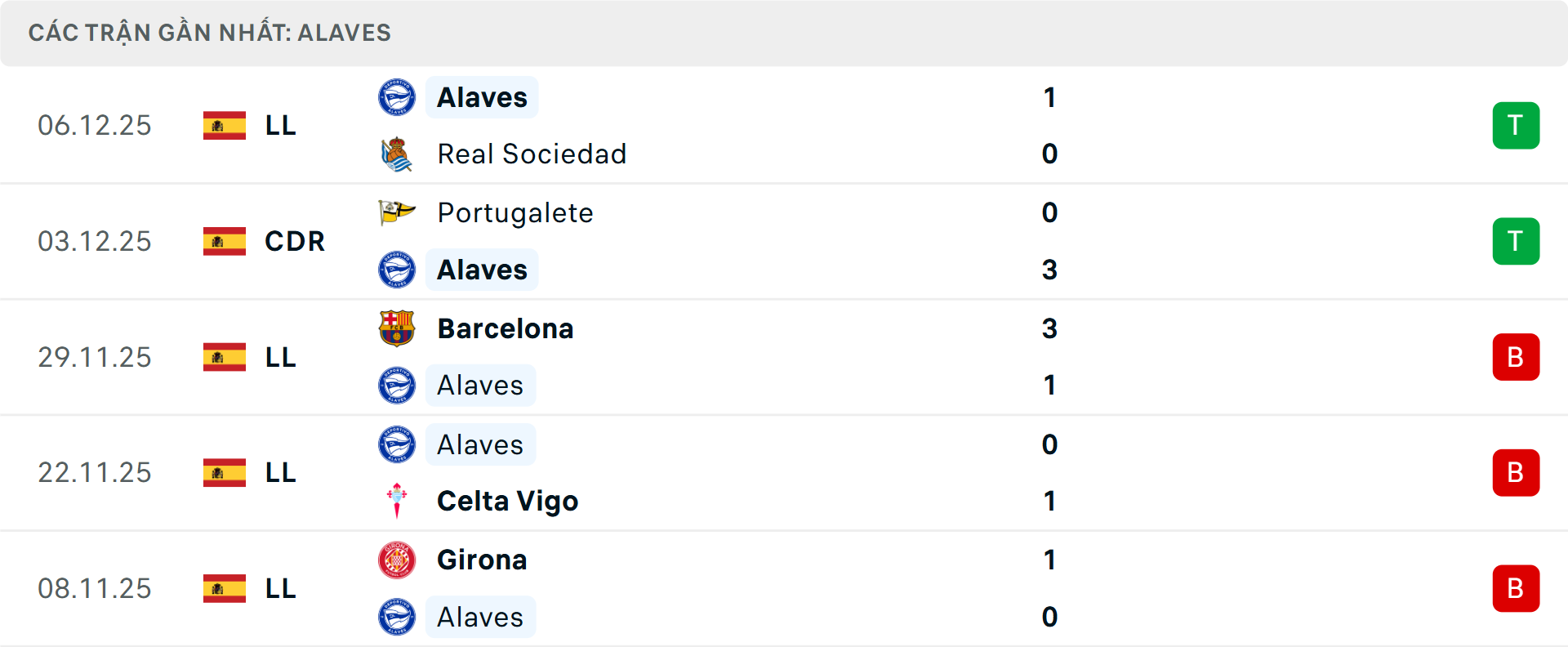Select the Barcelona crest icon
This screenshot has width=1568, height=647.
[x=397, y=328]
